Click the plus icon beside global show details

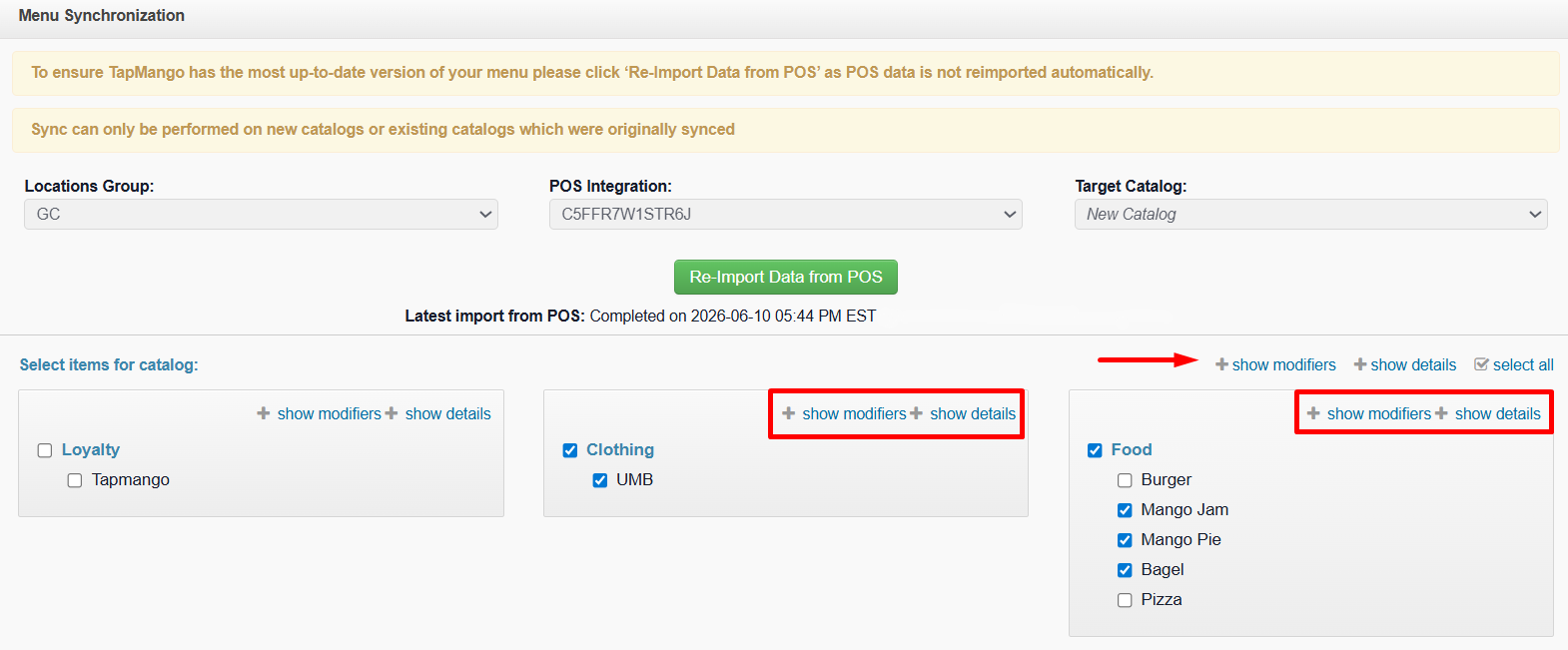coord(1360,364)
